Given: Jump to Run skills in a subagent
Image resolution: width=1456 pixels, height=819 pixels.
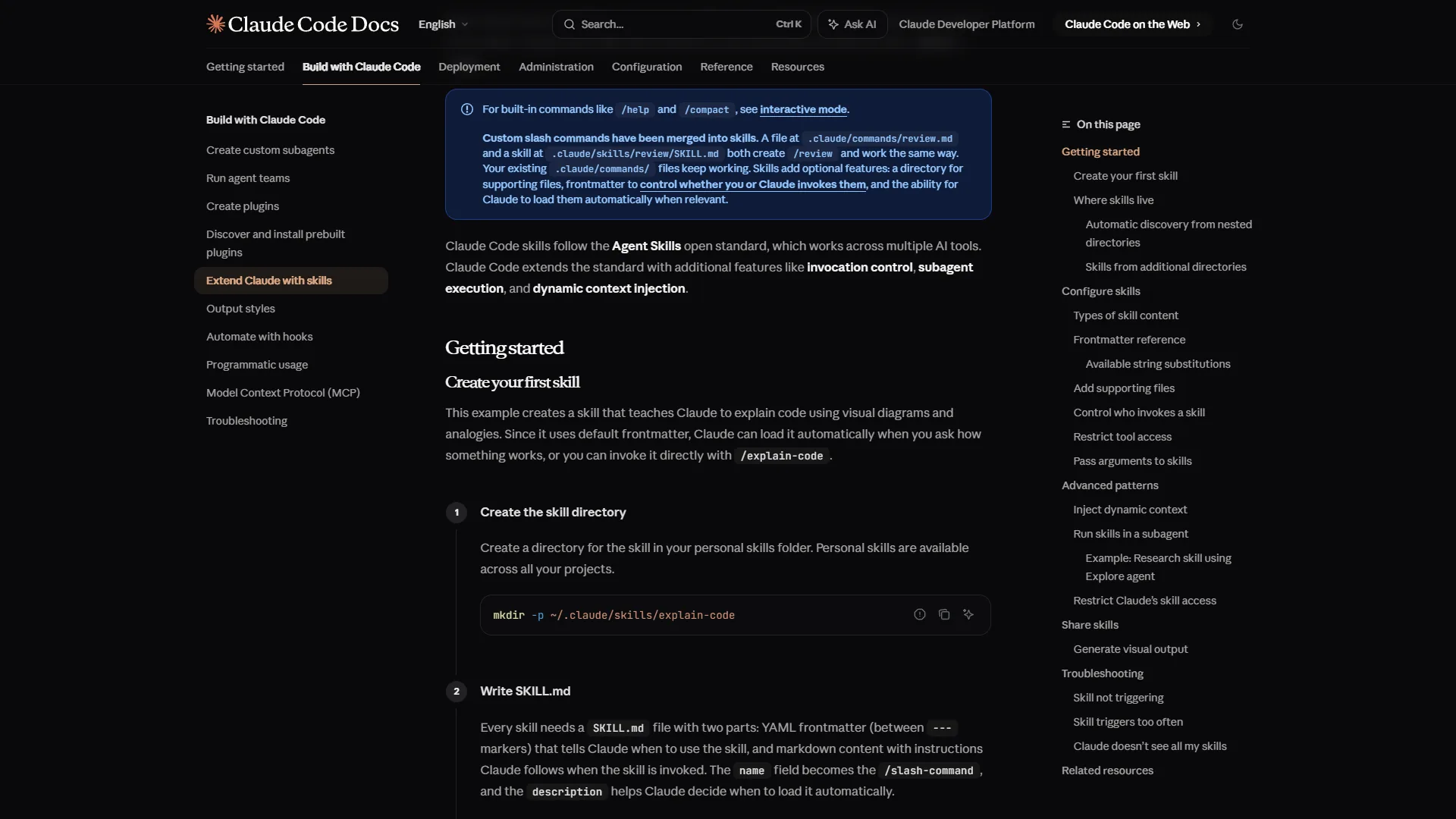Looking at the screenshot, I should [x=1131, y=534].
